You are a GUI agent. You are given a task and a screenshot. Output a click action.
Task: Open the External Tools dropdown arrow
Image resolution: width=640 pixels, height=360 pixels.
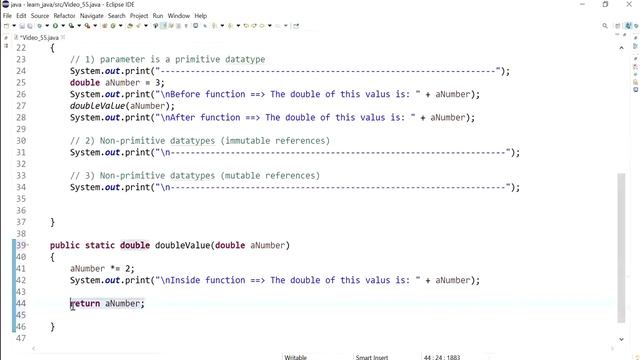point(95,26)
